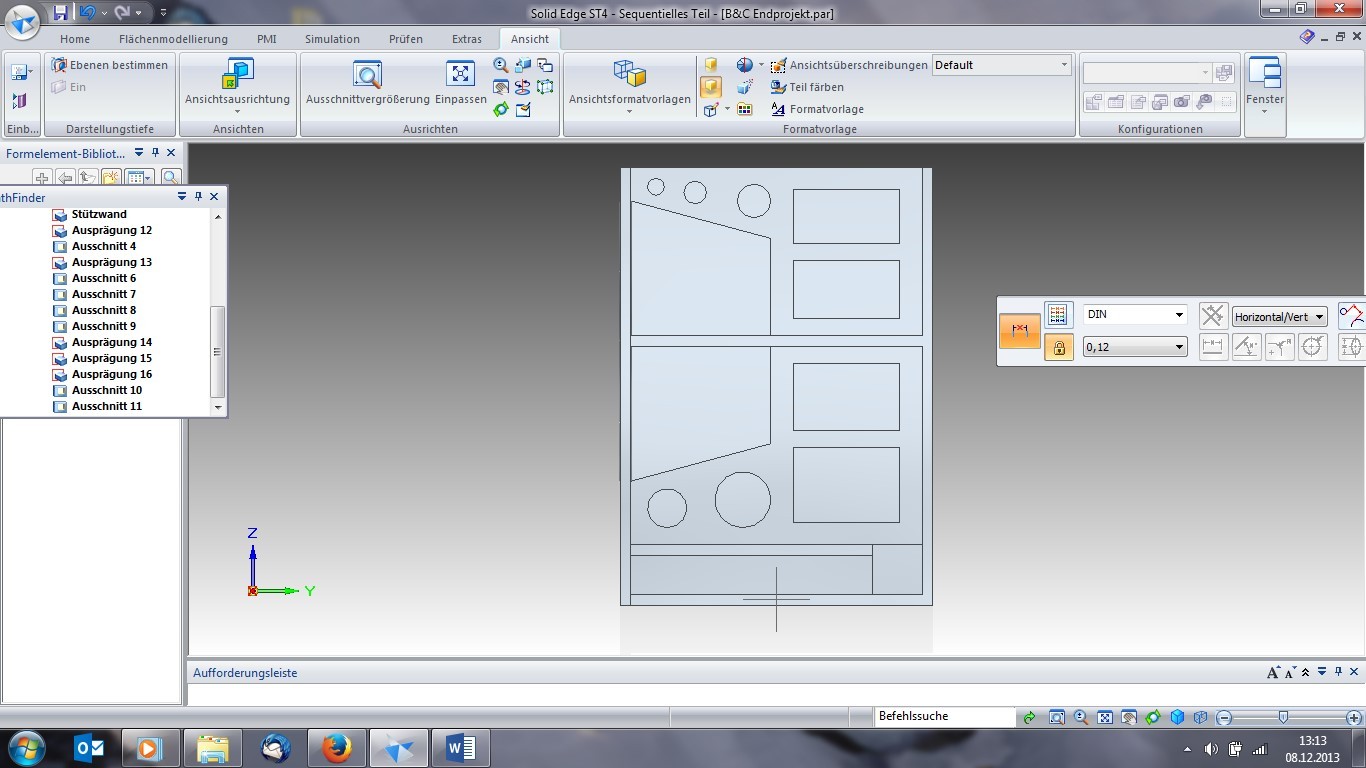
Task: Open Ansichtsausrichtung view orientation tool
Action: coord(237,75)
